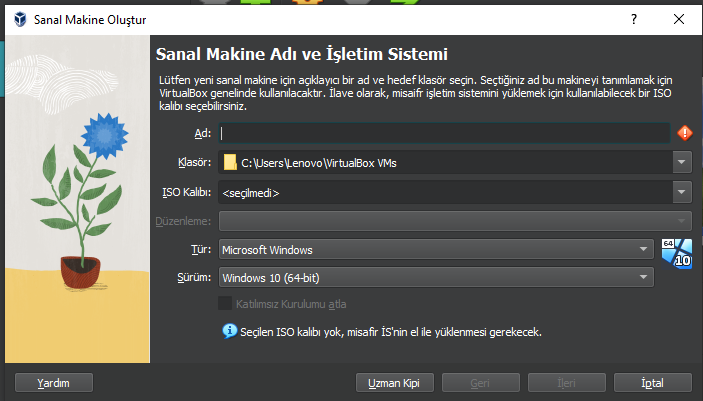Image resolution: width=703 pixels, height=401 pixels.
Task: Click the İleri next button
Action: (x=567, y=383)
